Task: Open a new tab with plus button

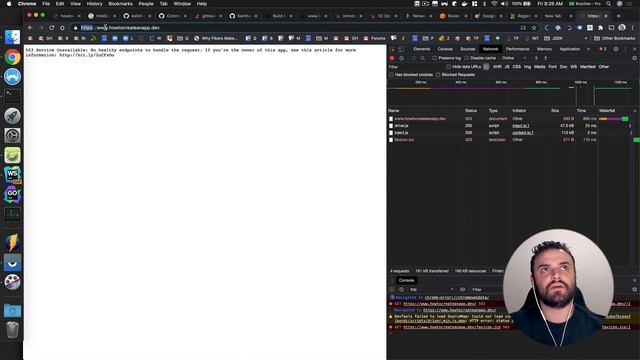Action: click(618, 16)
